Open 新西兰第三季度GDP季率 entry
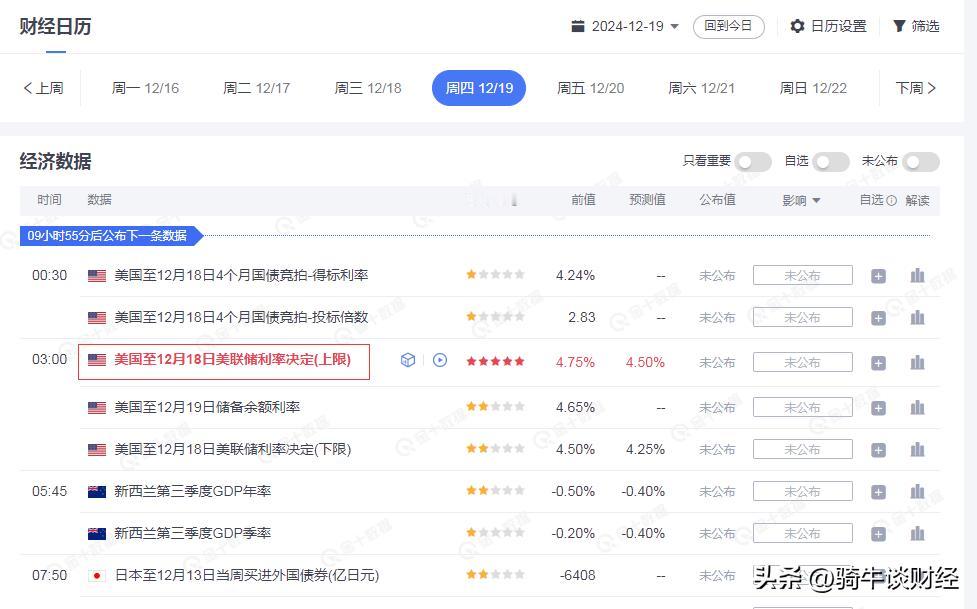Viewport: 977px width, 609px height. 193,533
